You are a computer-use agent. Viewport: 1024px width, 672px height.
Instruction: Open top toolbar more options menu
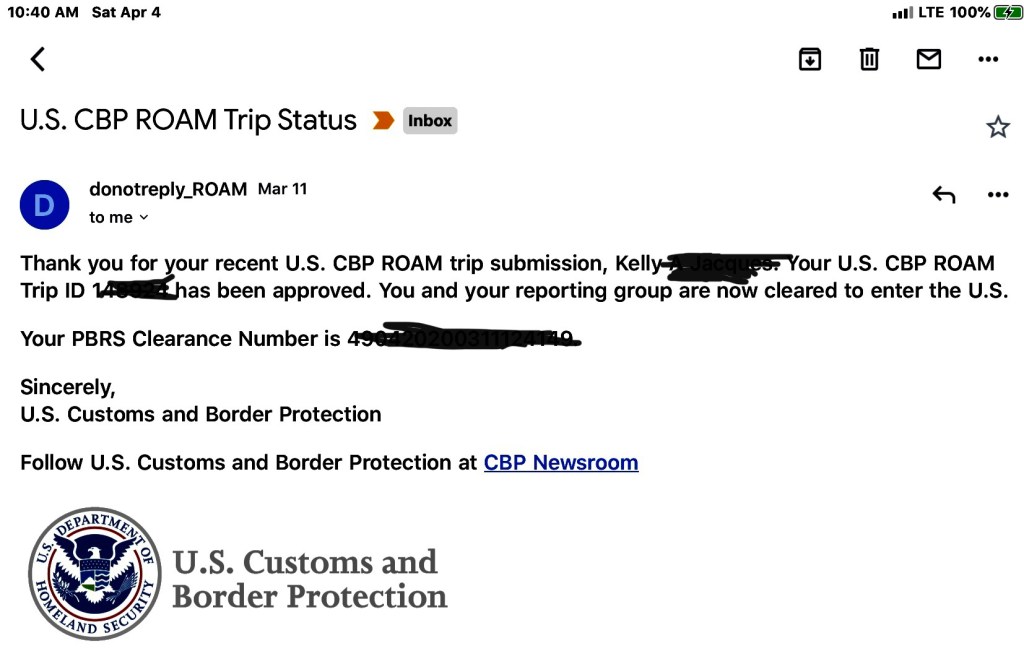(x=988, y=59)
